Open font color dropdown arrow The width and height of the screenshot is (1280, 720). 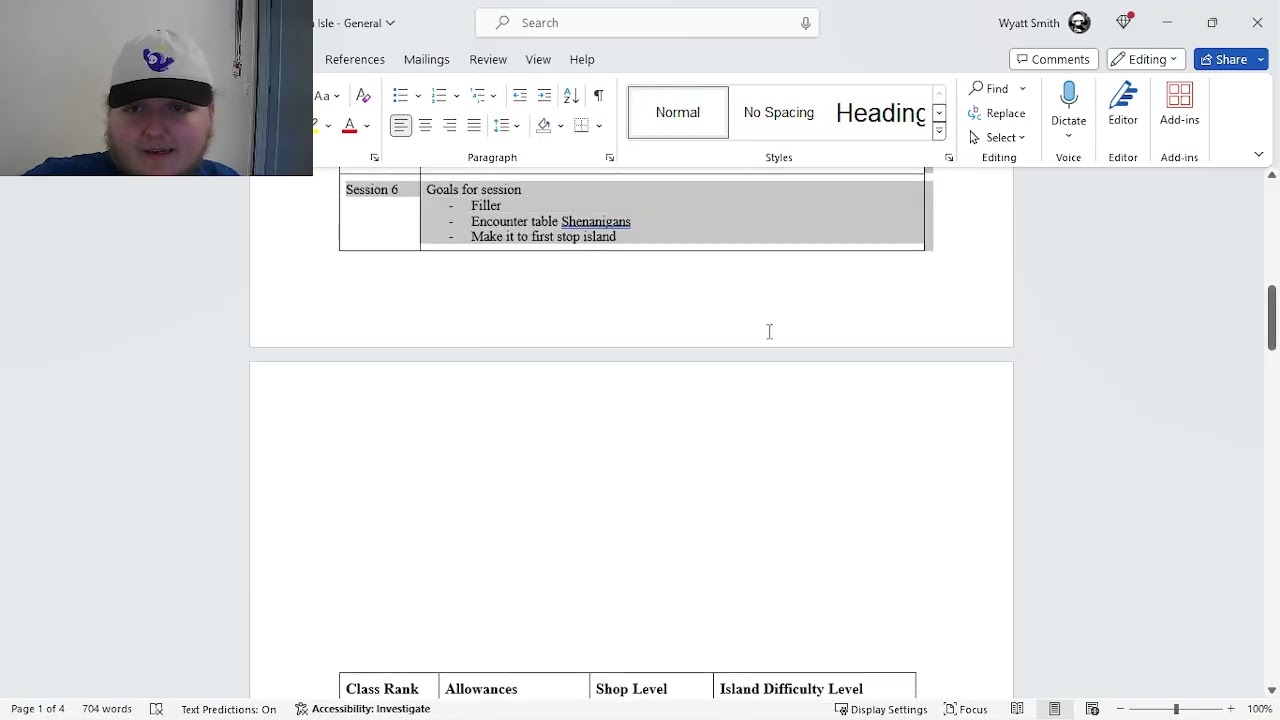[x=367, y=126]
